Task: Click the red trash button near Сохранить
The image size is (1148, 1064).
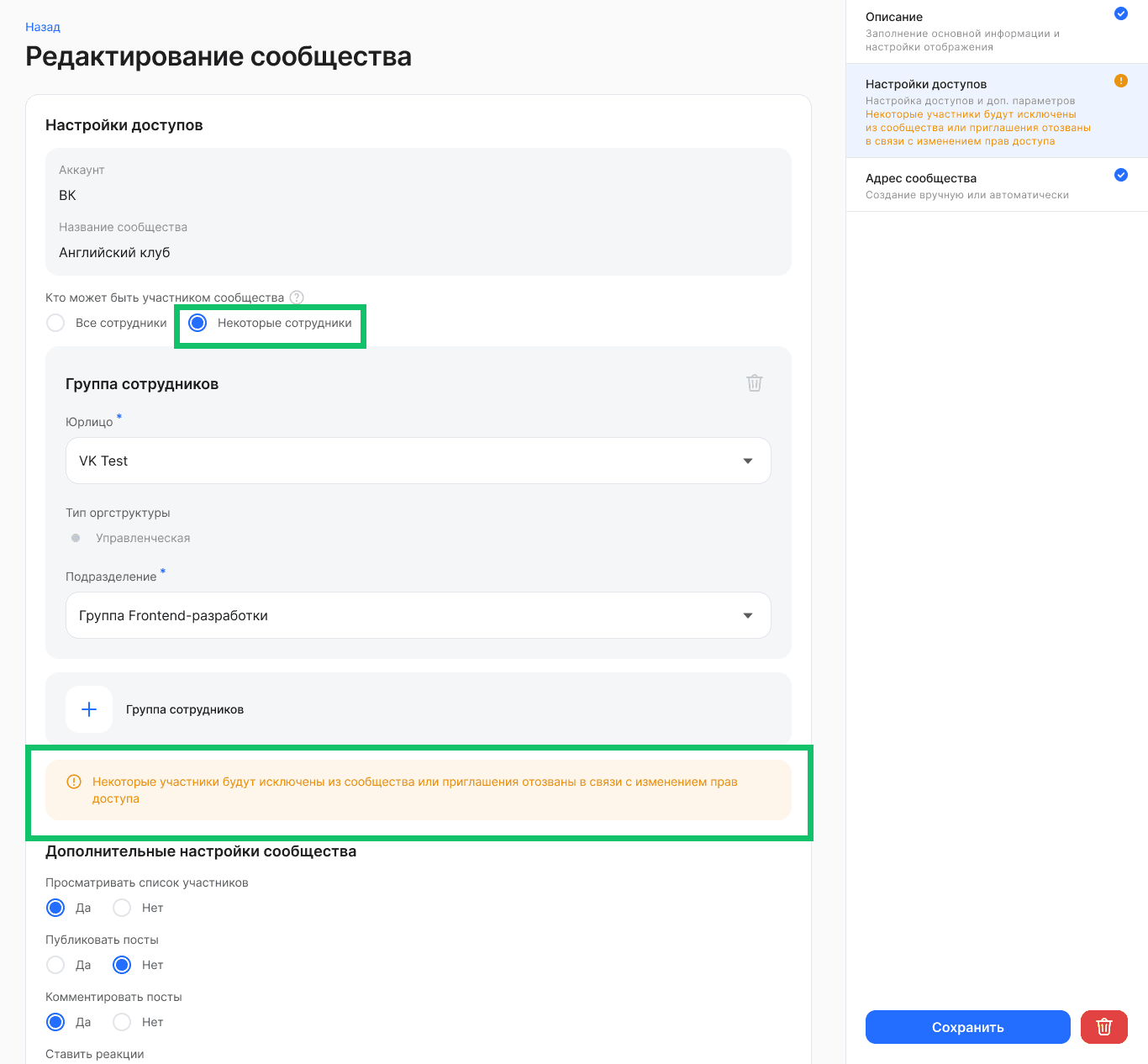Action: point(1103,1026)
